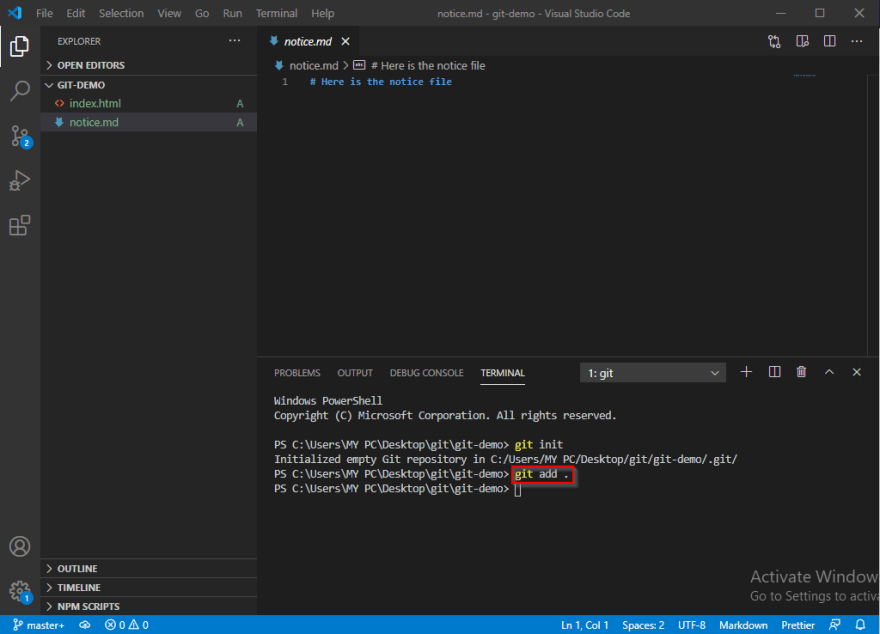This screenshot has width=880, height=634.
Task: Open the Extensions view
Action: [x=20, y=225]
